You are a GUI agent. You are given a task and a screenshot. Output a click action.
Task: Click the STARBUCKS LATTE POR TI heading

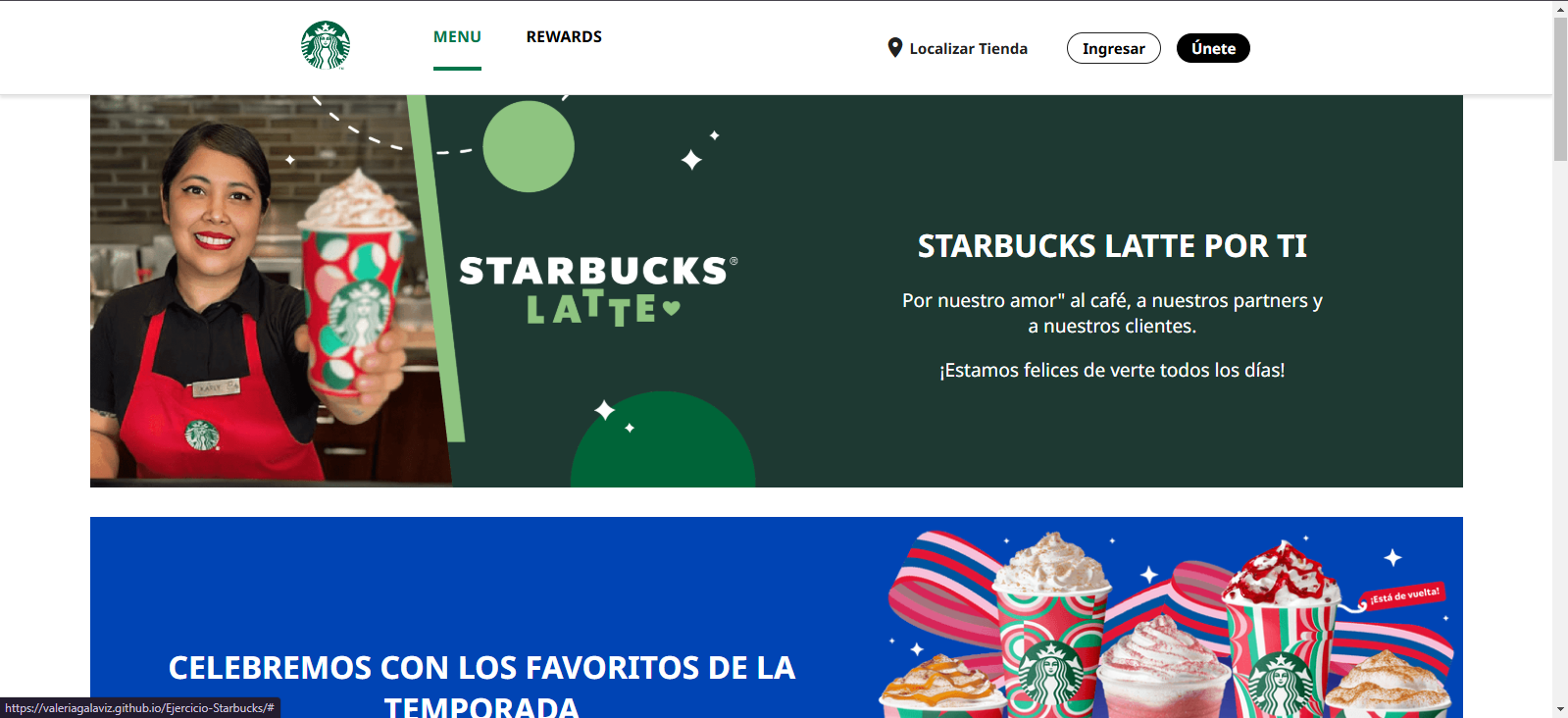pos(1112,246)
